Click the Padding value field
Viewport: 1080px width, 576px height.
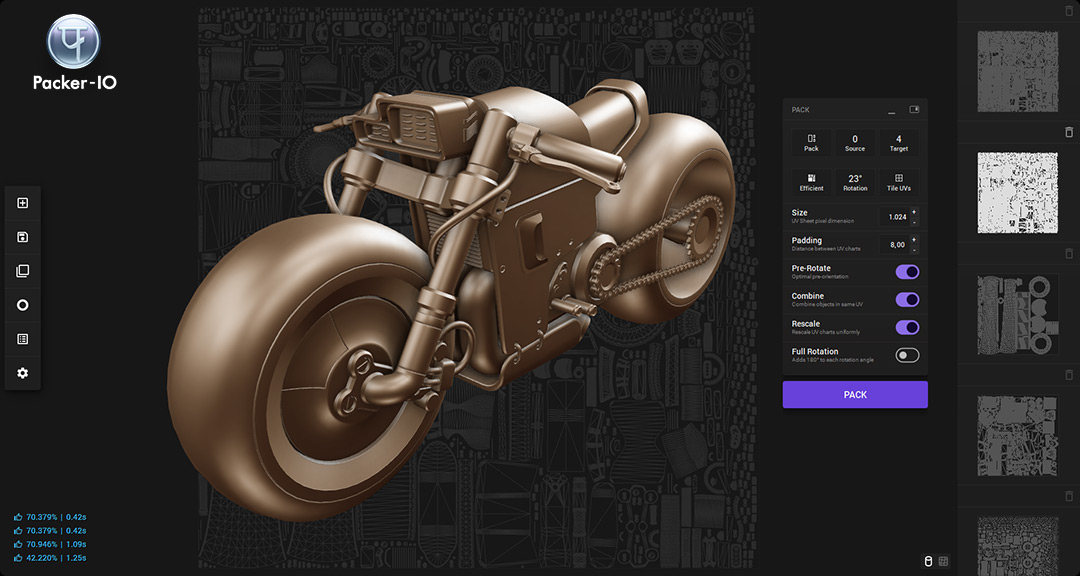point(894,245)
